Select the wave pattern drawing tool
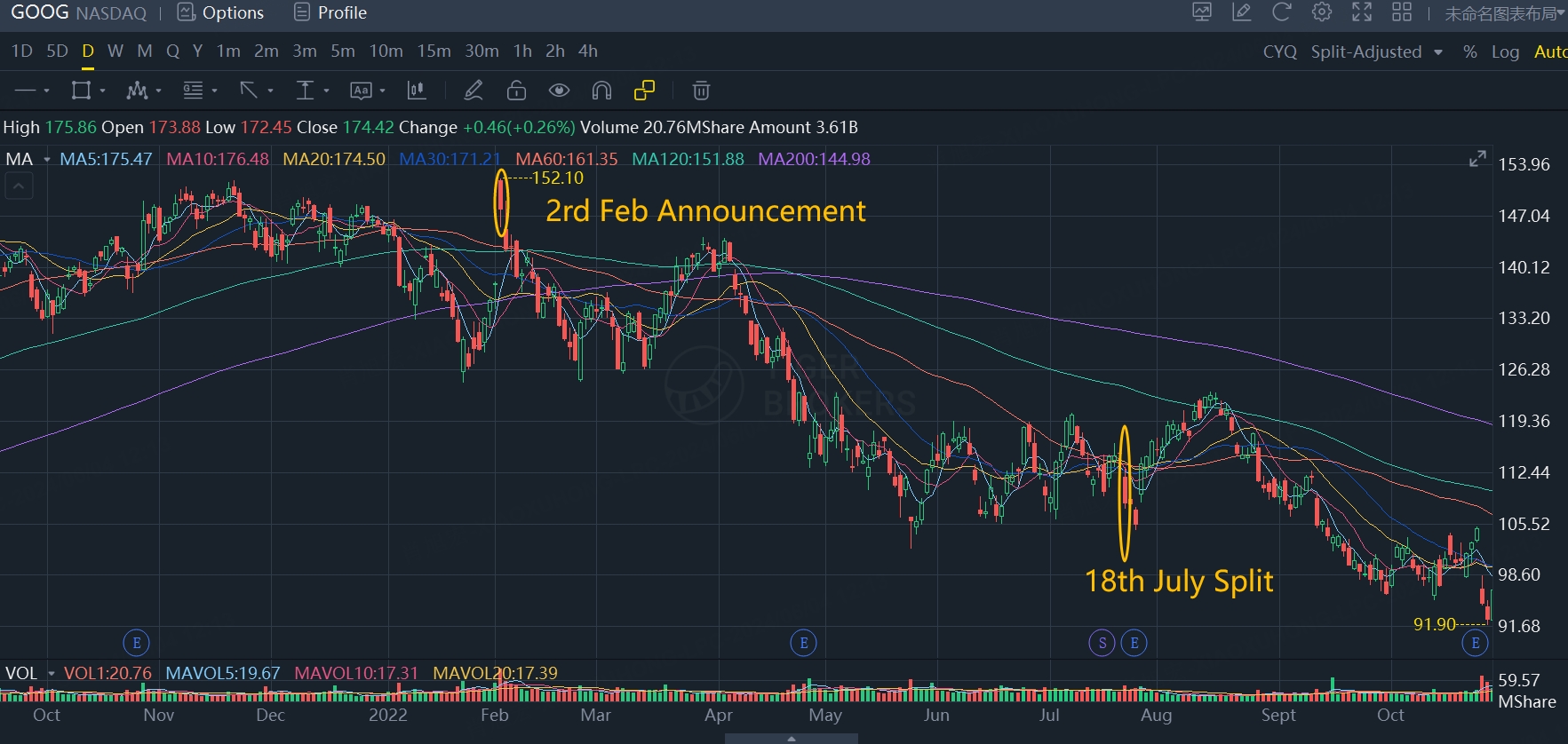1568x744 pixels. pos(137,91)
